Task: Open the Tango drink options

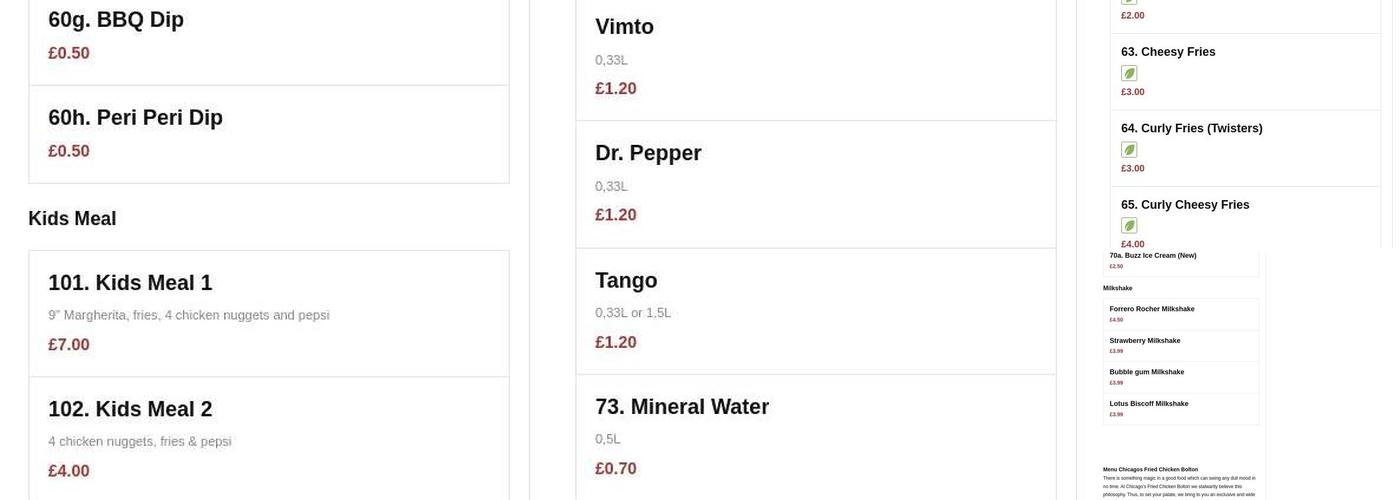Action: pyautogui.click(x=626, y=280)
